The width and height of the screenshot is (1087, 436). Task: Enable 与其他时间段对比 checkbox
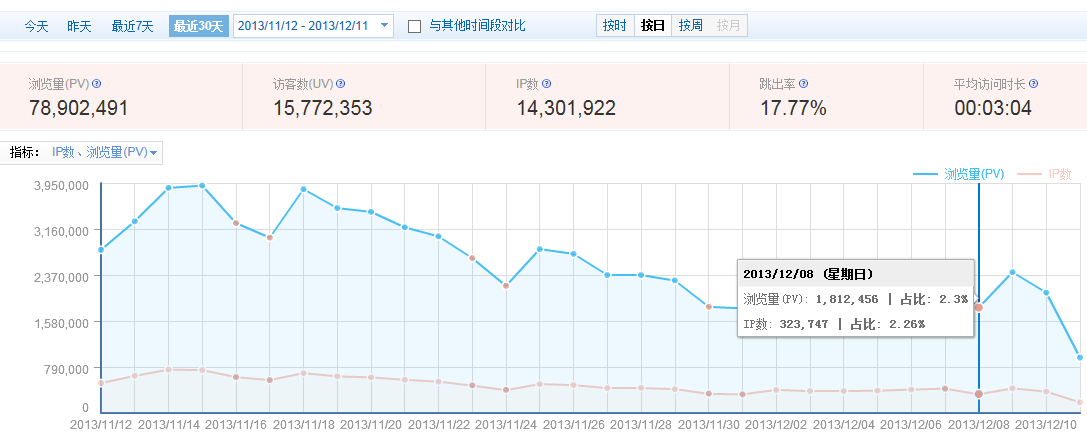click(x=415, y=26)
